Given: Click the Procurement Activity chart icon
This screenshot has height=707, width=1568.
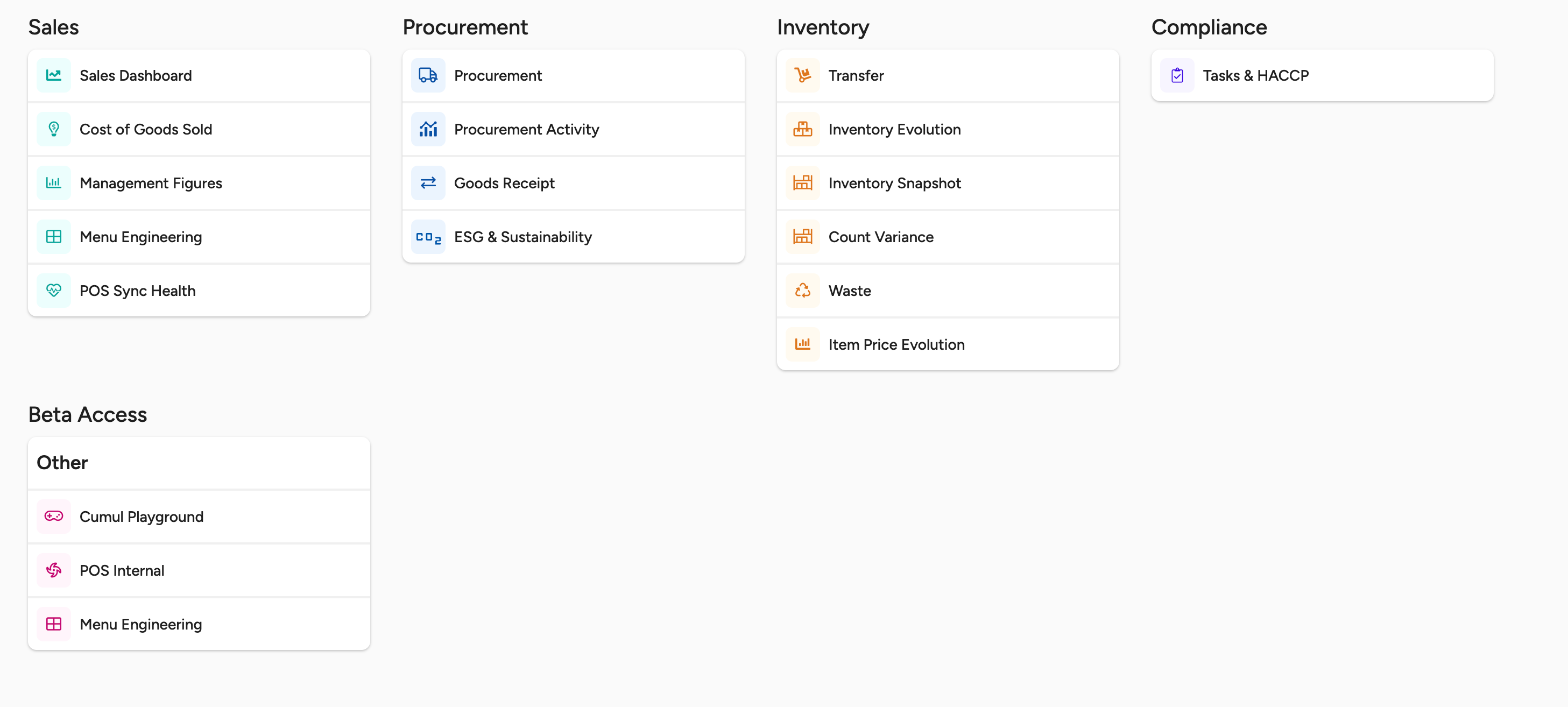Looking at the screenshot, I should 428,129.
